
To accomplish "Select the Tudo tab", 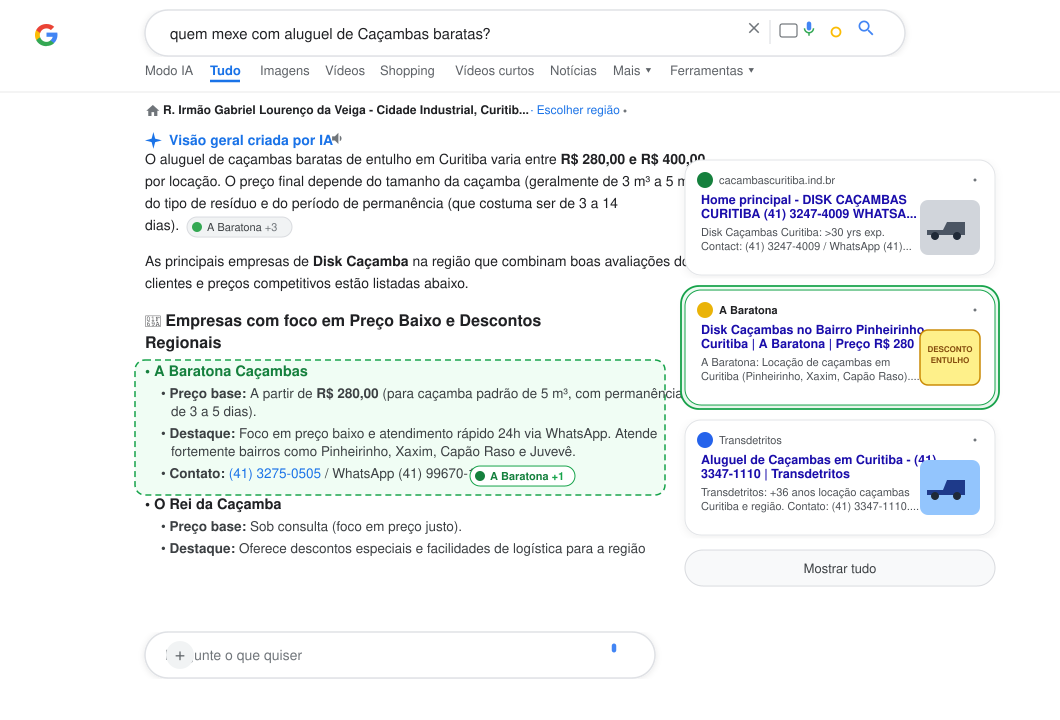I will click(225, 70).
